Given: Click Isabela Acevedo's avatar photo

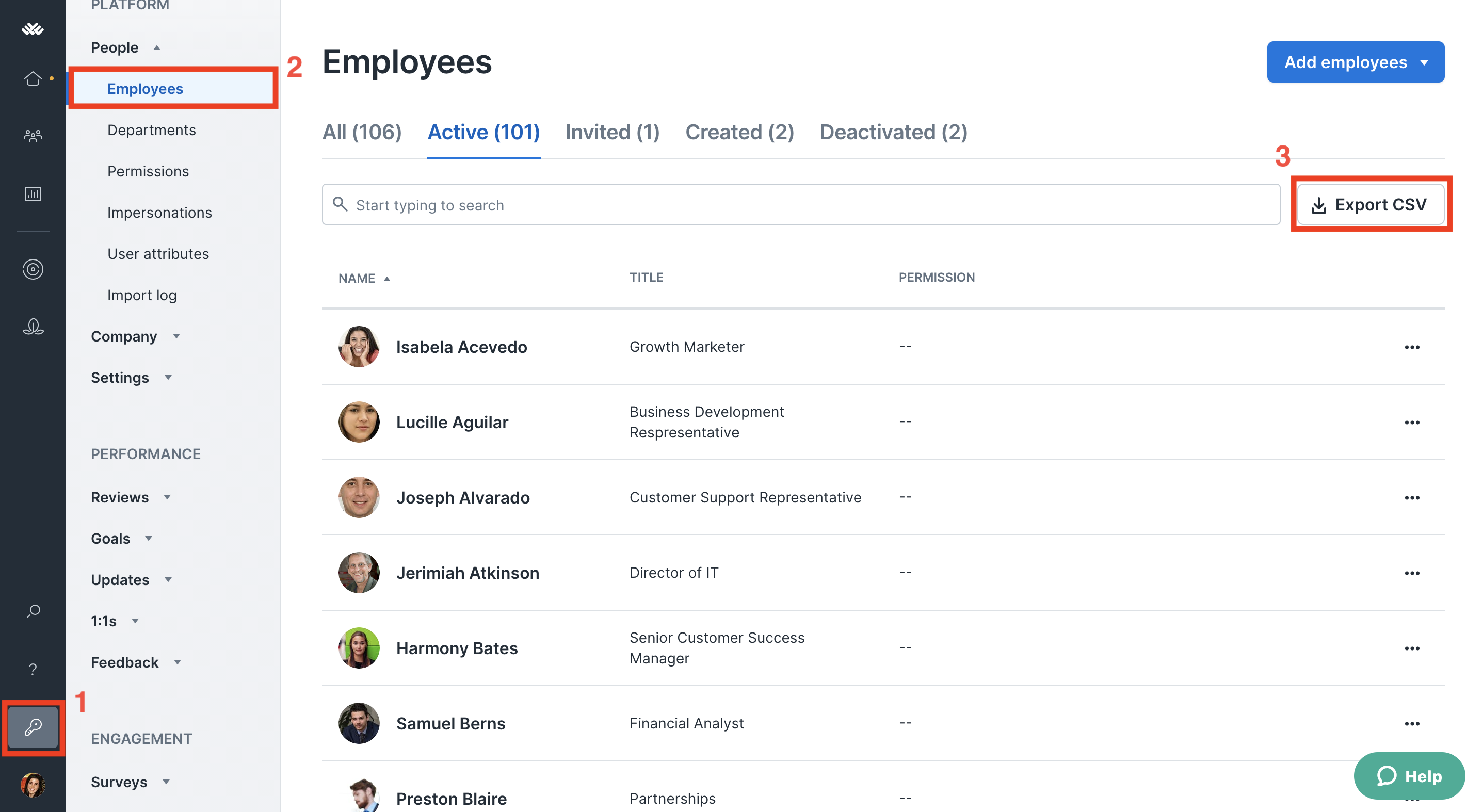Looking at the screenshot, I should click(359, 347).
